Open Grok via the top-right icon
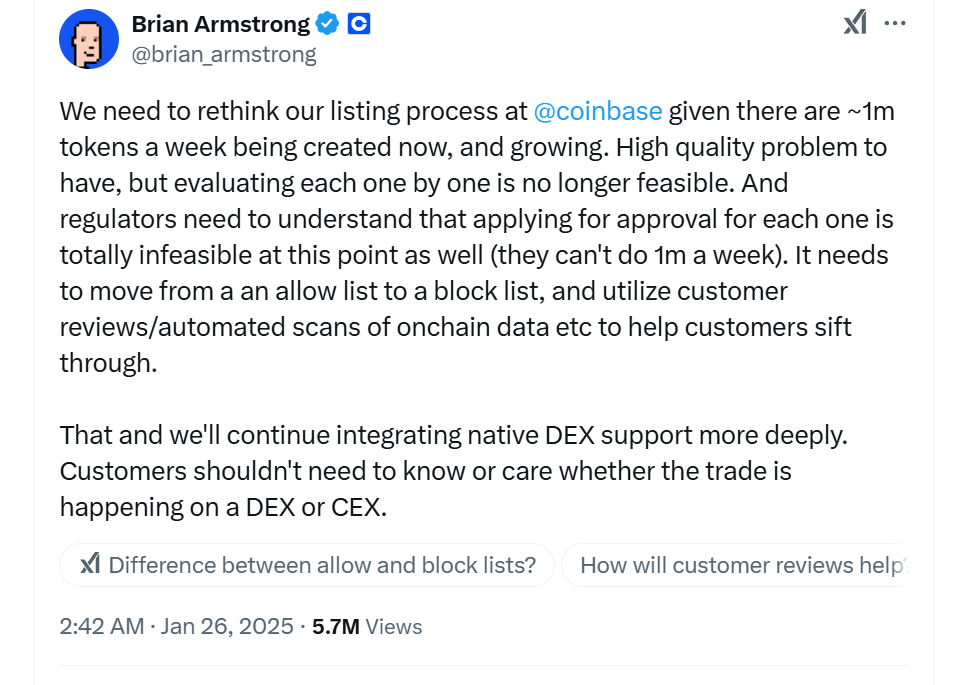Viewport: 961px width, 685px height. 855,23
